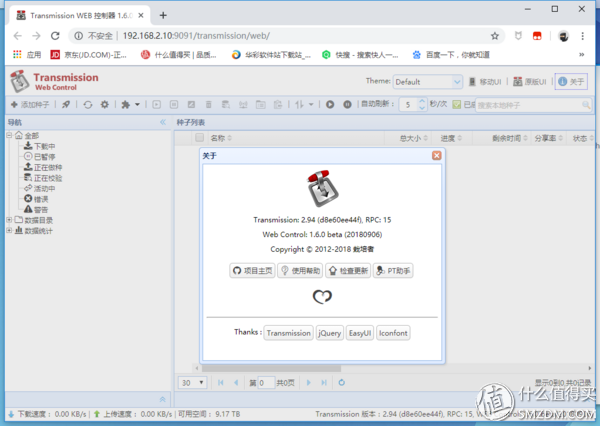Click the circular reload icon in toolbar
The height and width of the screenshot is (426, 600).
coord(88,104)
